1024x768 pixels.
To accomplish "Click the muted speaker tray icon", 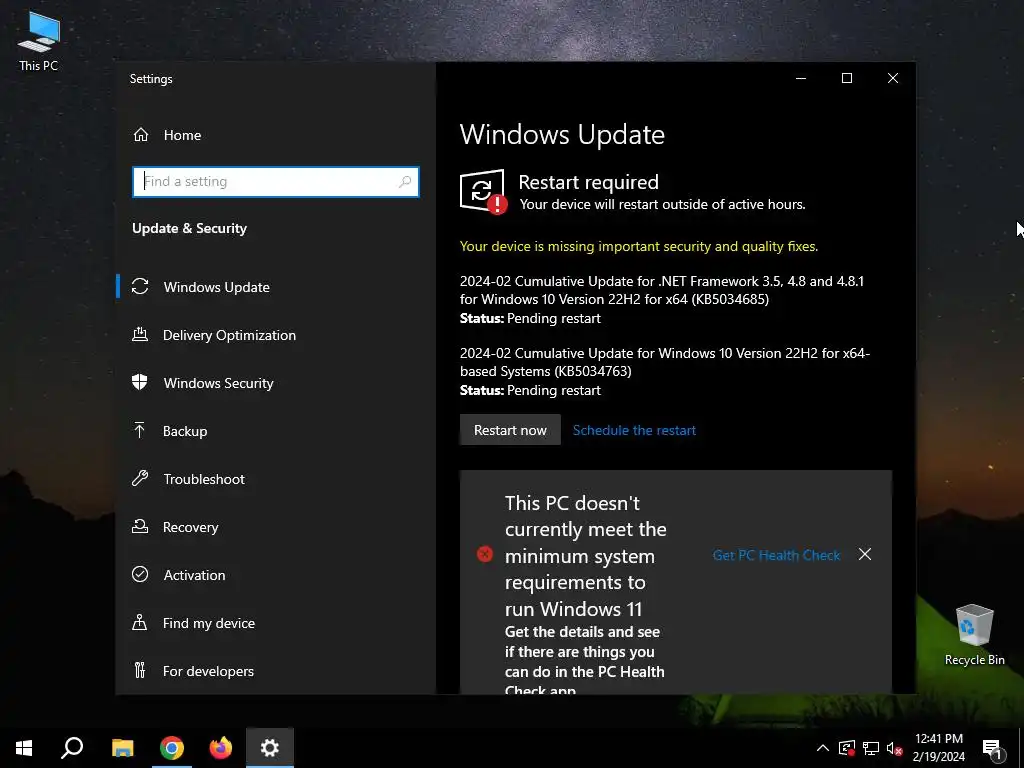I will coord(894,748).
